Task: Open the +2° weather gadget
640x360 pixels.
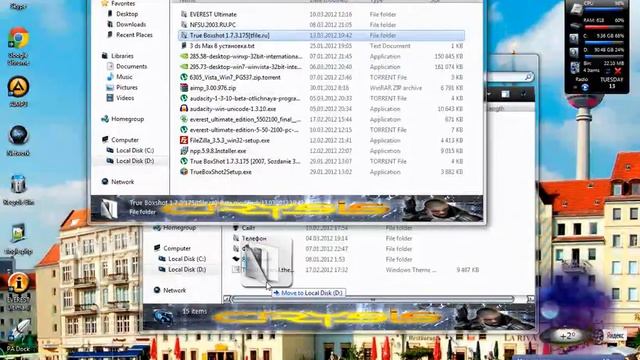Action: 567,336
